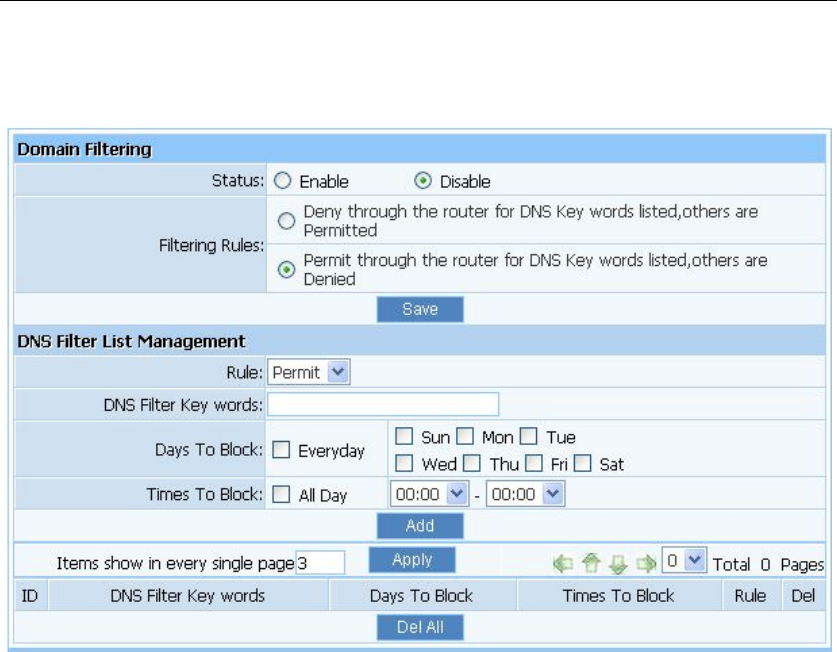The image size is (837, 652).
Task: Go to next page with right arrow icon
Action: tap(646, 563)
